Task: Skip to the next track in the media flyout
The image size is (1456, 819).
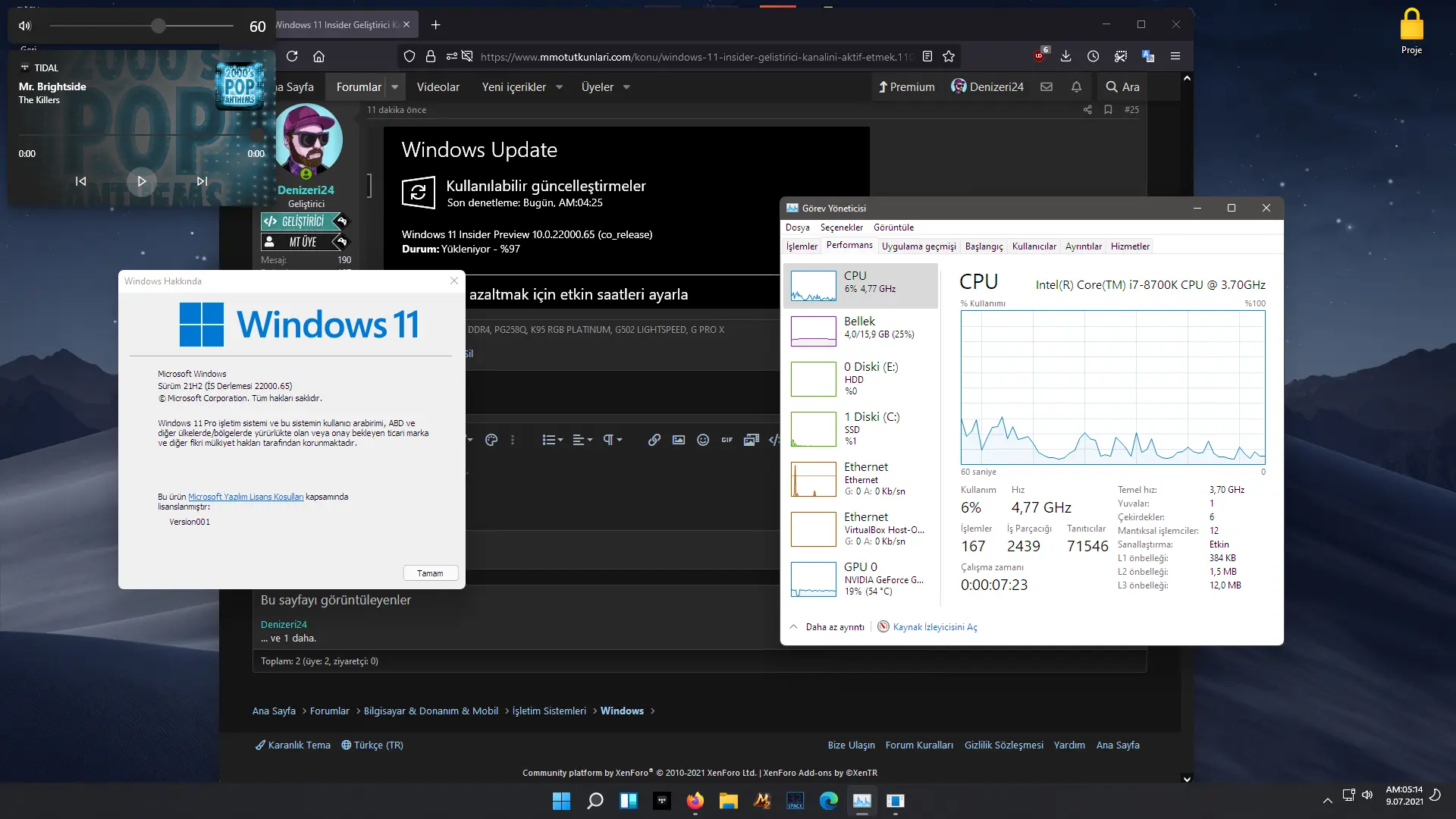Action: click(x=202, y=181)
